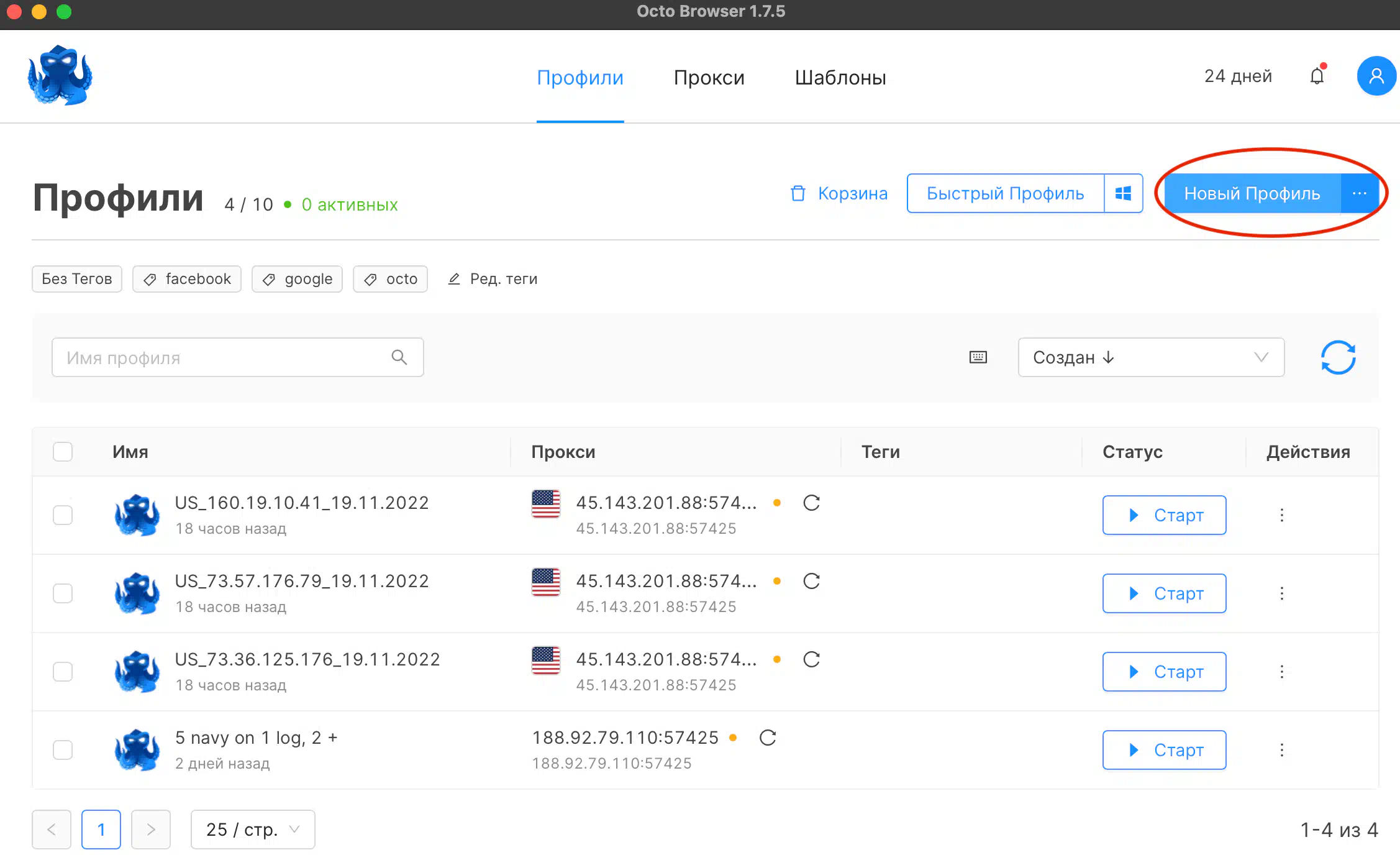
Task: Open Ред. теги edit tags
Action: point(493,279)
